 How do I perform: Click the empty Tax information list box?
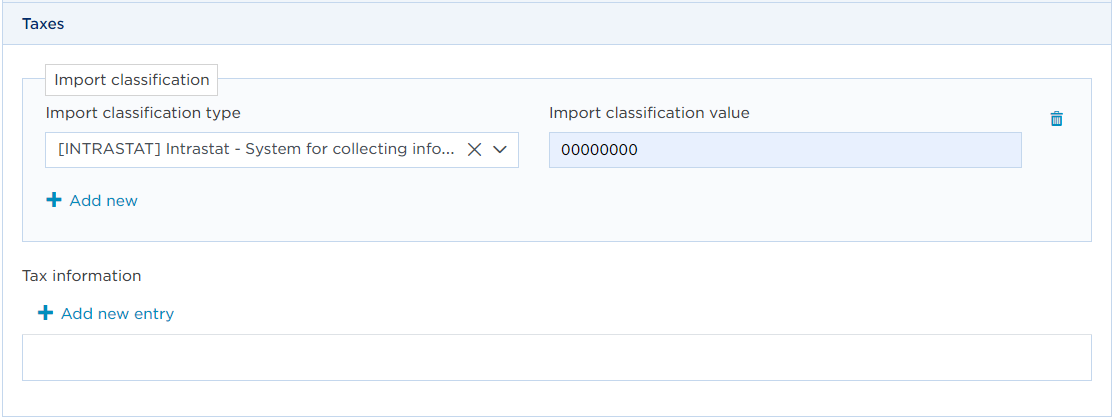pyautogui.click(x=556, y=357)
